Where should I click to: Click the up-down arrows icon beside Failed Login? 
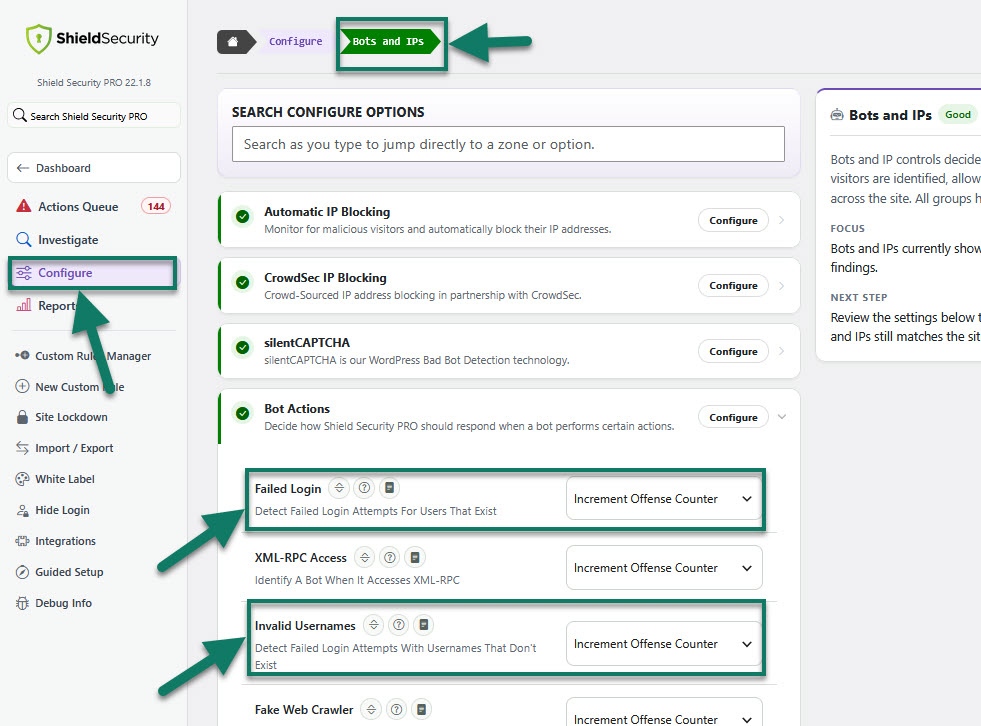pyautogui.click(x=339, y=488)
